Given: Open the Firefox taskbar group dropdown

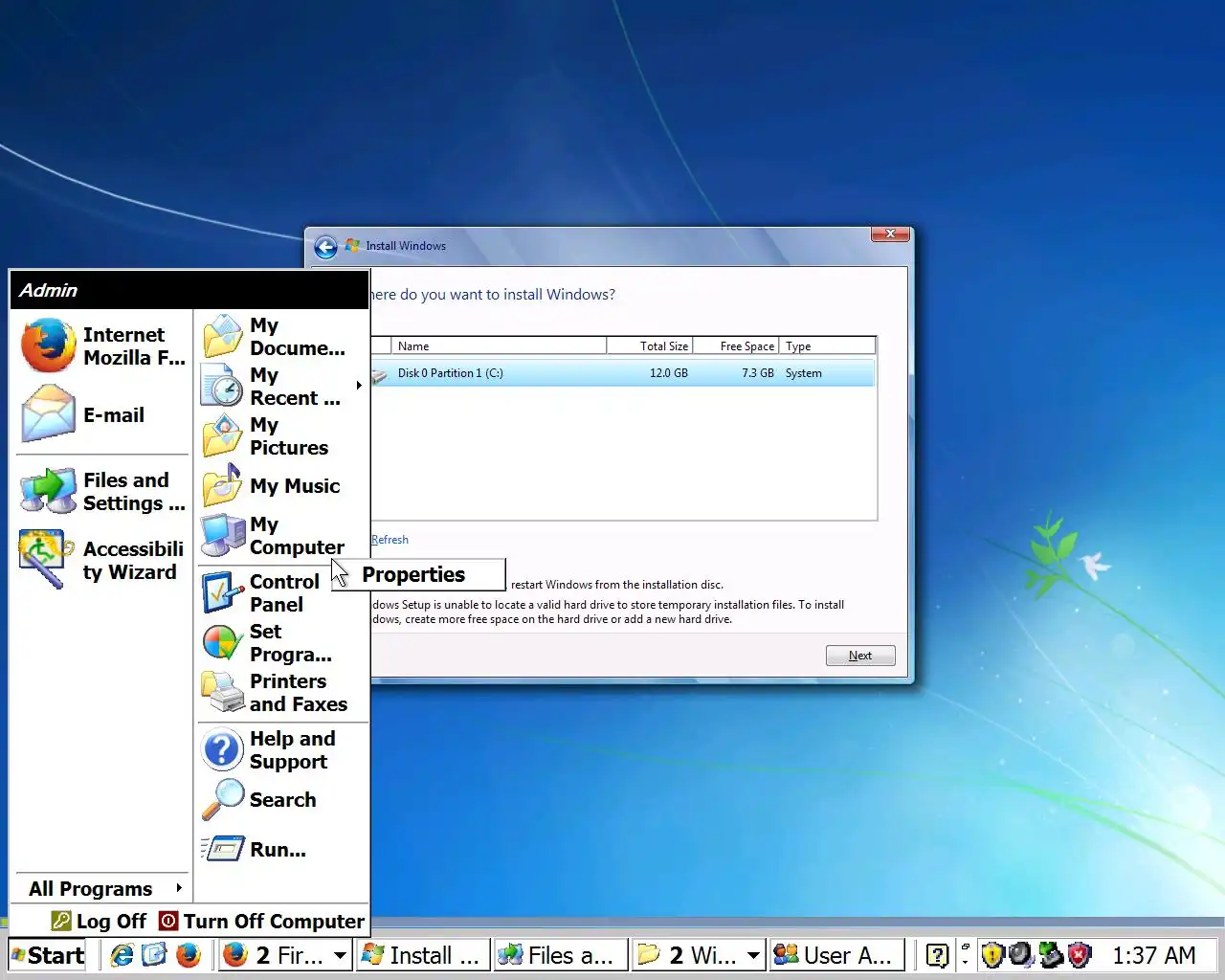Looking at the screenshot, I should (340, 955).
